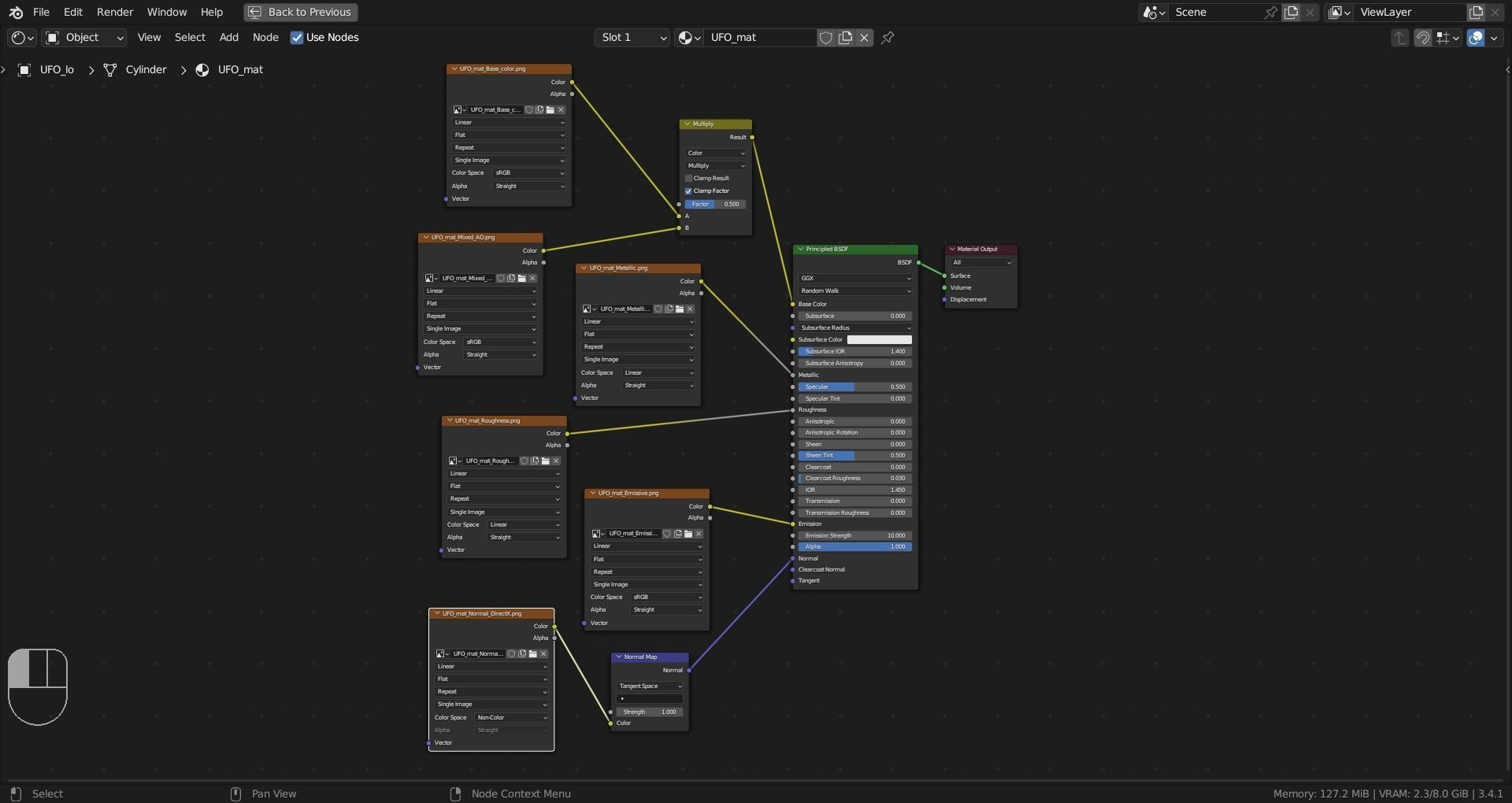Screen dimensions: 1512x803
Task: Open file browser for UFO_mat_Base_color image
Action: 550,110
